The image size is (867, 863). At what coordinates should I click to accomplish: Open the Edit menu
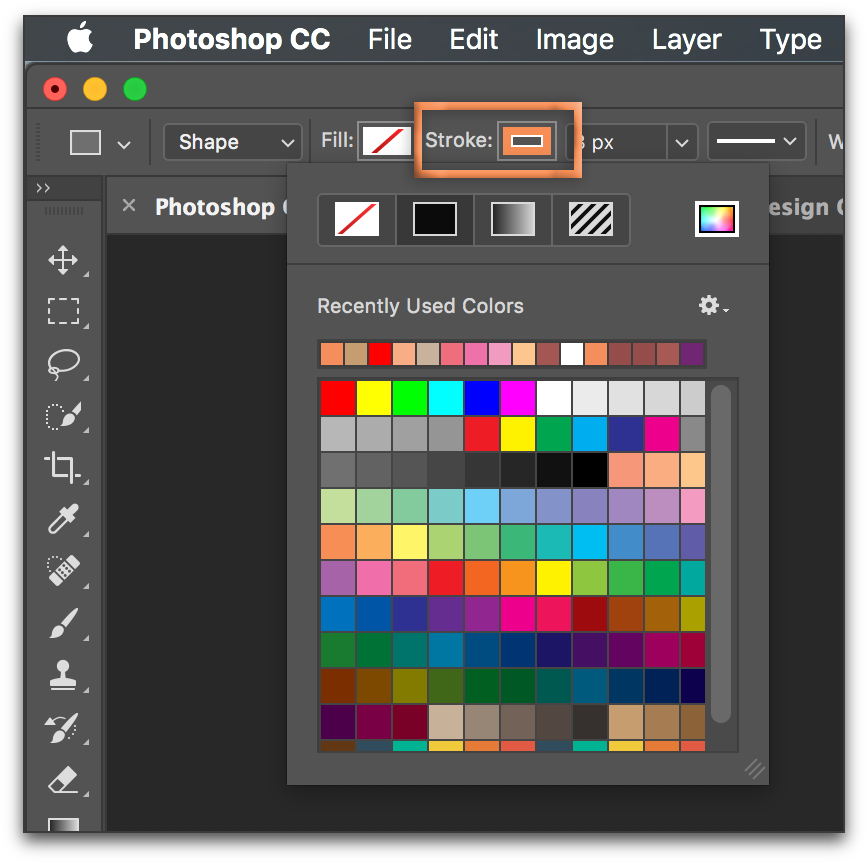(473, 39)
